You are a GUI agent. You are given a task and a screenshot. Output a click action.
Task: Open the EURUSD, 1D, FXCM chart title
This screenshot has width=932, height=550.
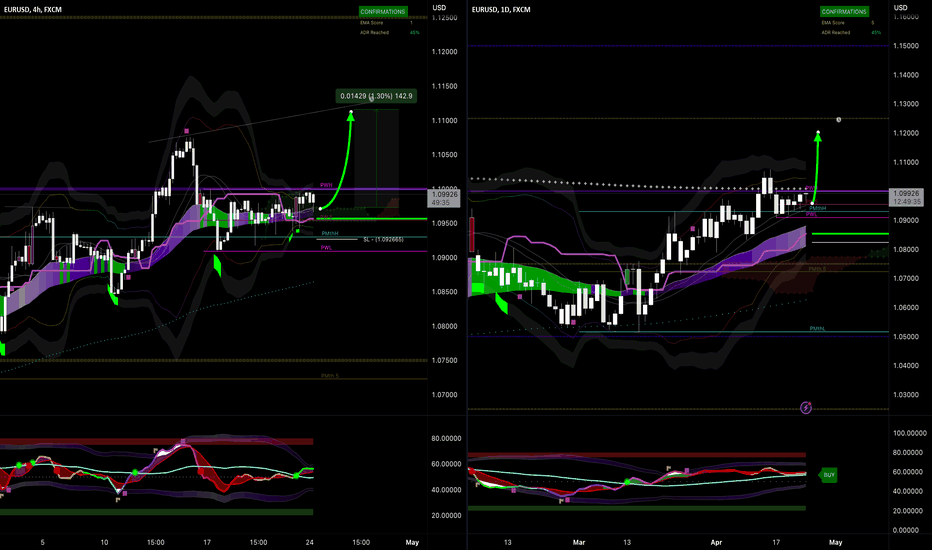coord(501,10)
